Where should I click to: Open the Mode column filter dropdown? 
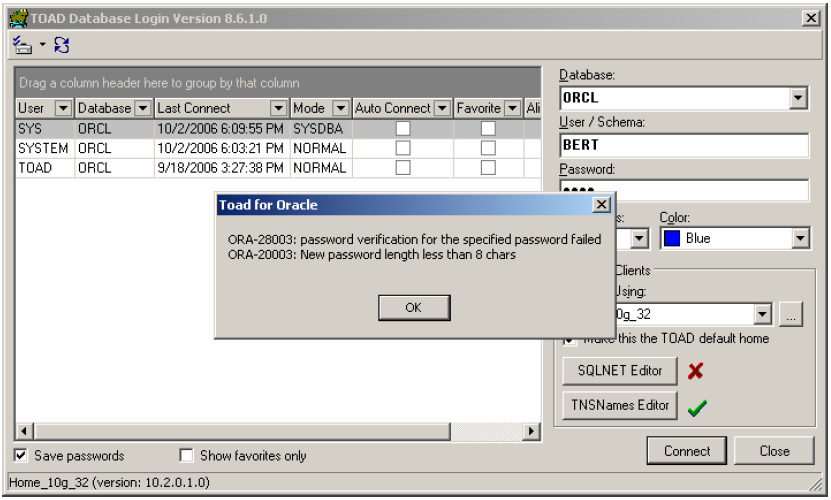coord(341,108)
